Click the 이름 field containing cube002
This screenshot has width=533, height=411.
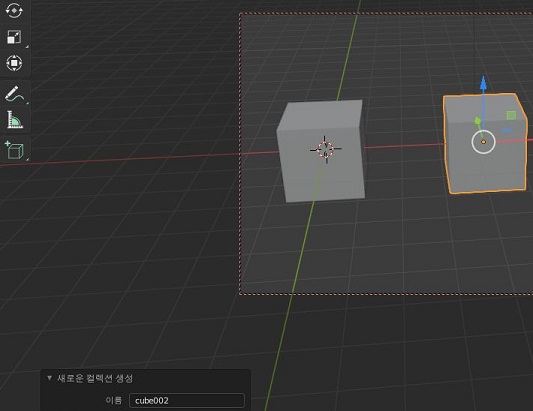pos(187,400)
